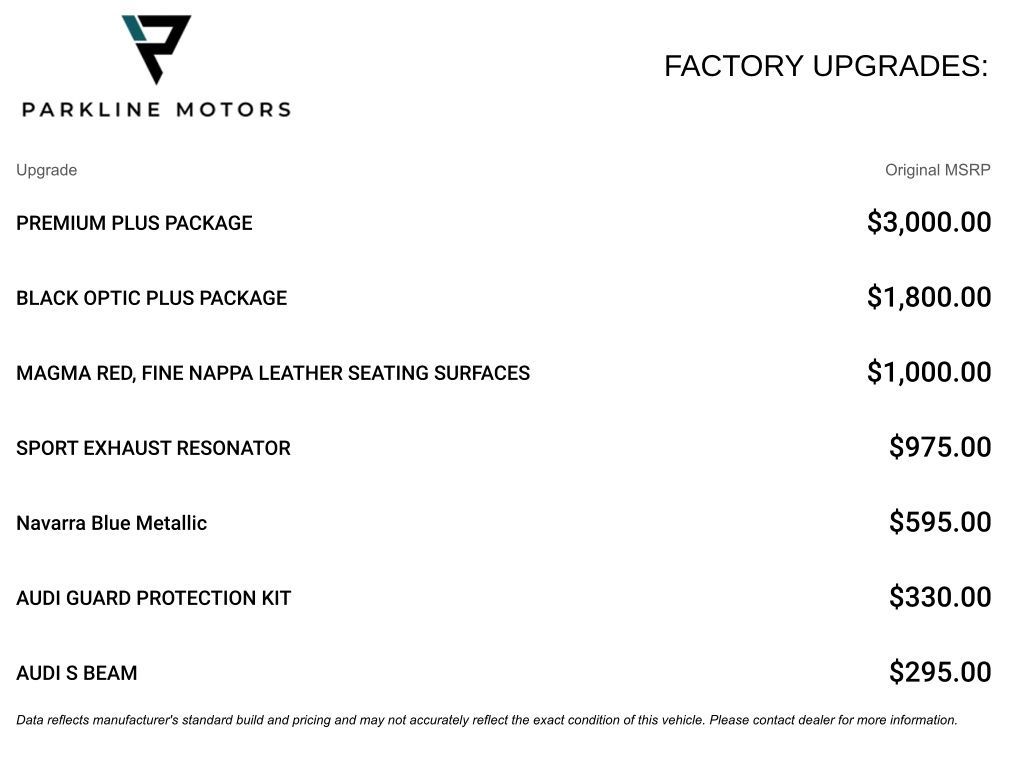This screenshot has height=768, width=1024.
Task: Click the $595.00 price value
Action: point(940,522)
